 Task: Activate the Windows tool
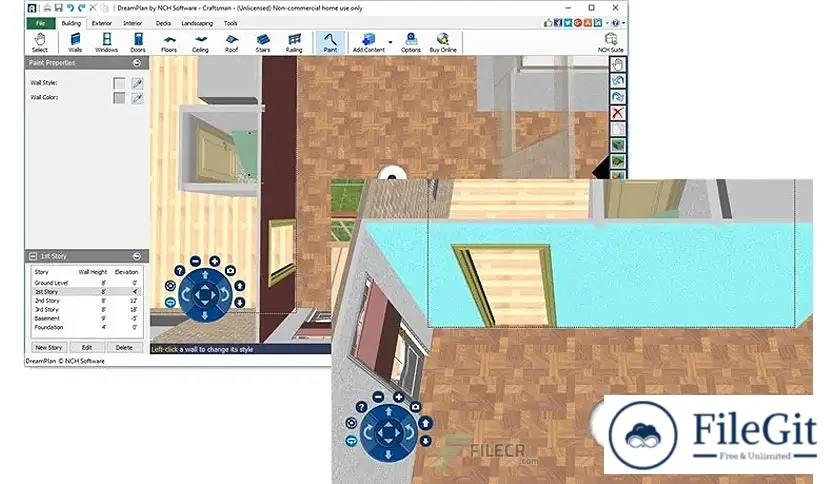pos(107,43)
